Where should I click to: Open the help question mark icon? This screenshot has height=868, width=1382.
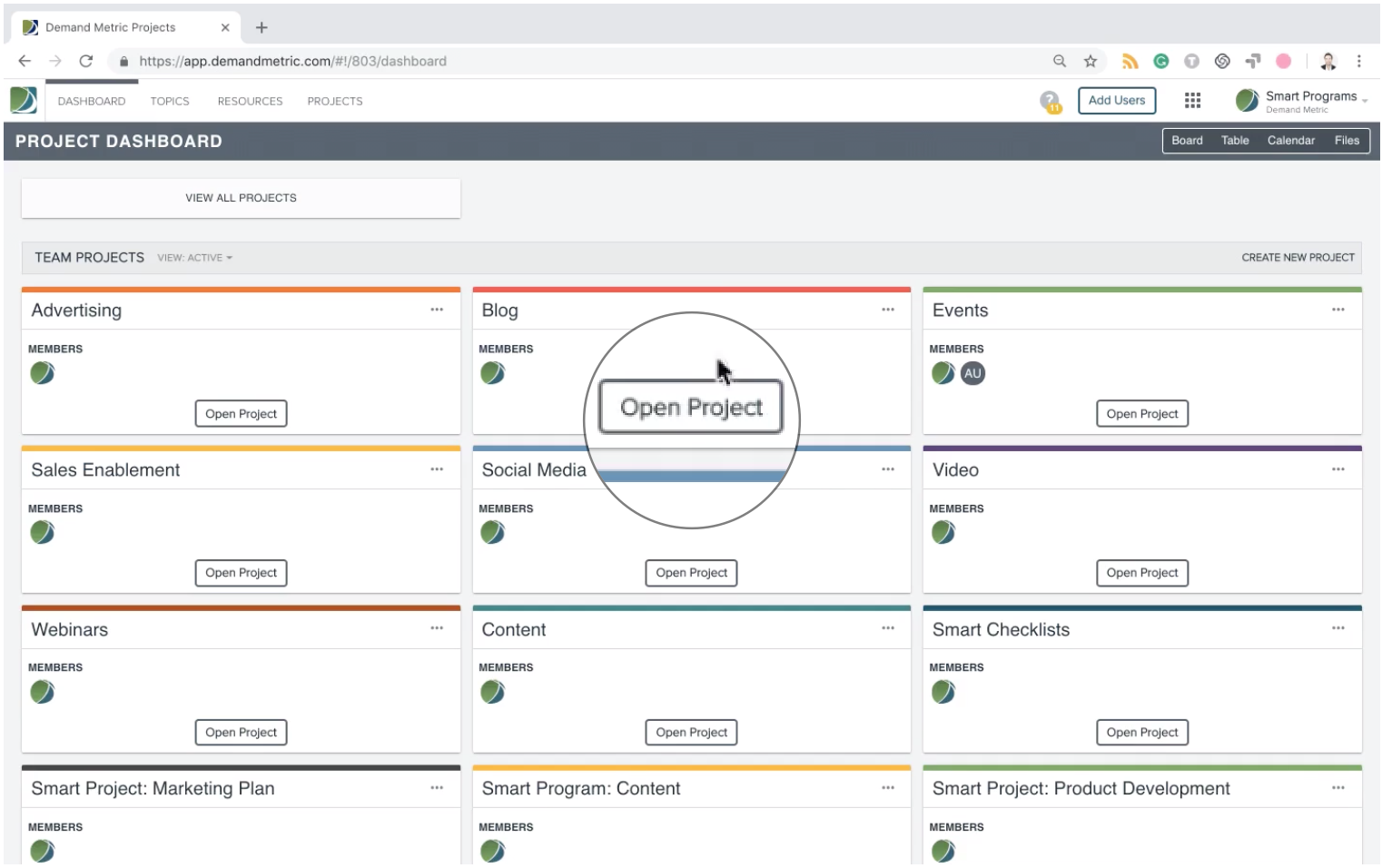[x=1050, y=101]
